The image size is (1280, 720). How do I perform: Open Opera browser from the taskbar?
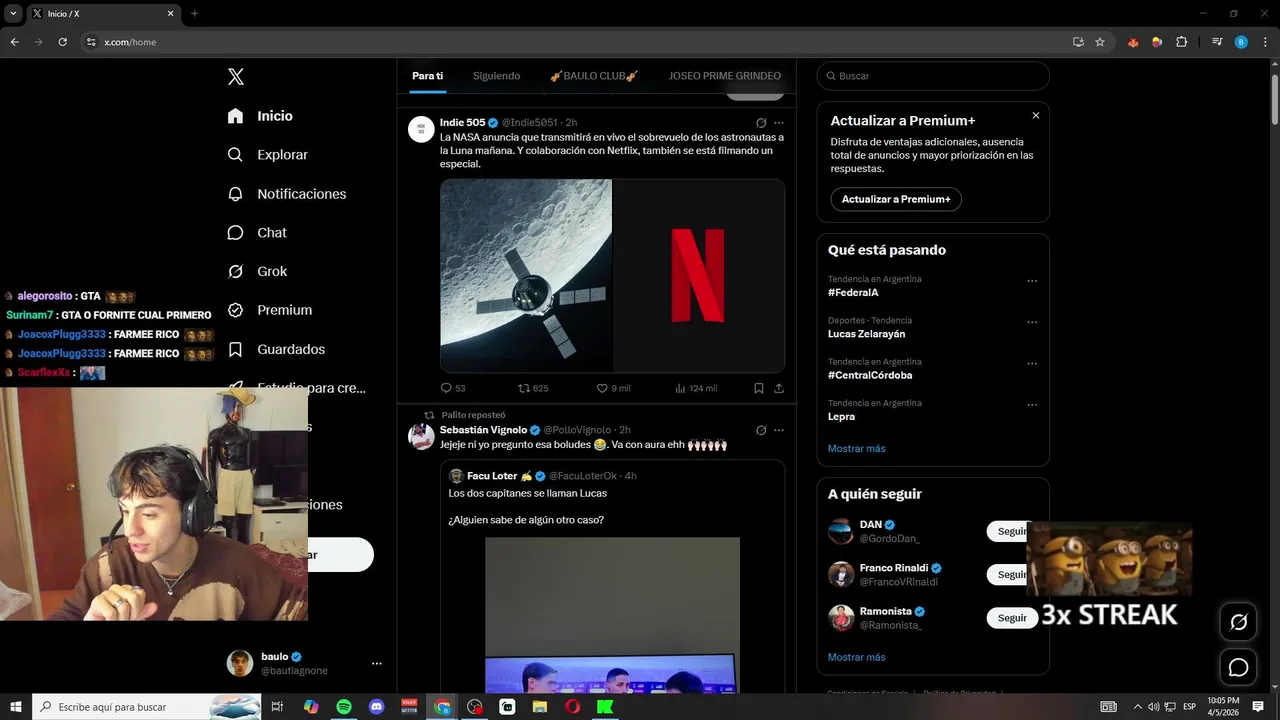click(572, 707)
